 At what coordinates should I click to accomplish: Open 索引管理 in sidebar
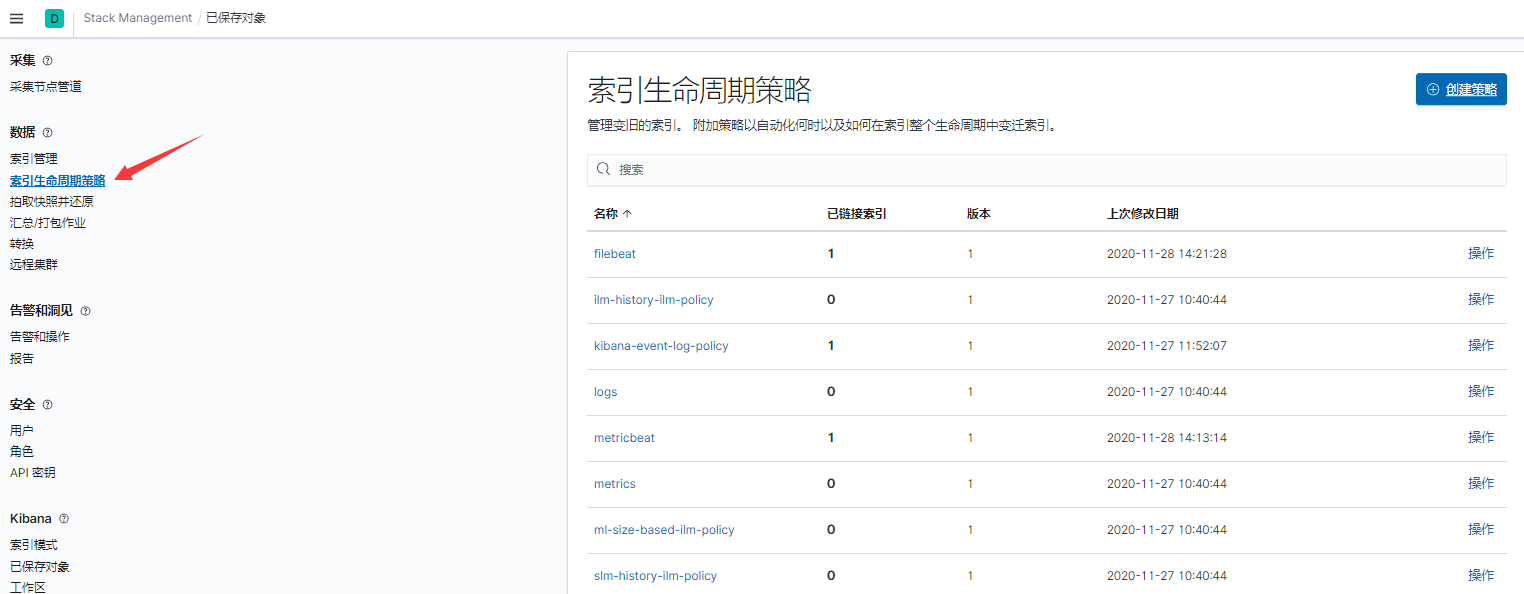[34, 159]
